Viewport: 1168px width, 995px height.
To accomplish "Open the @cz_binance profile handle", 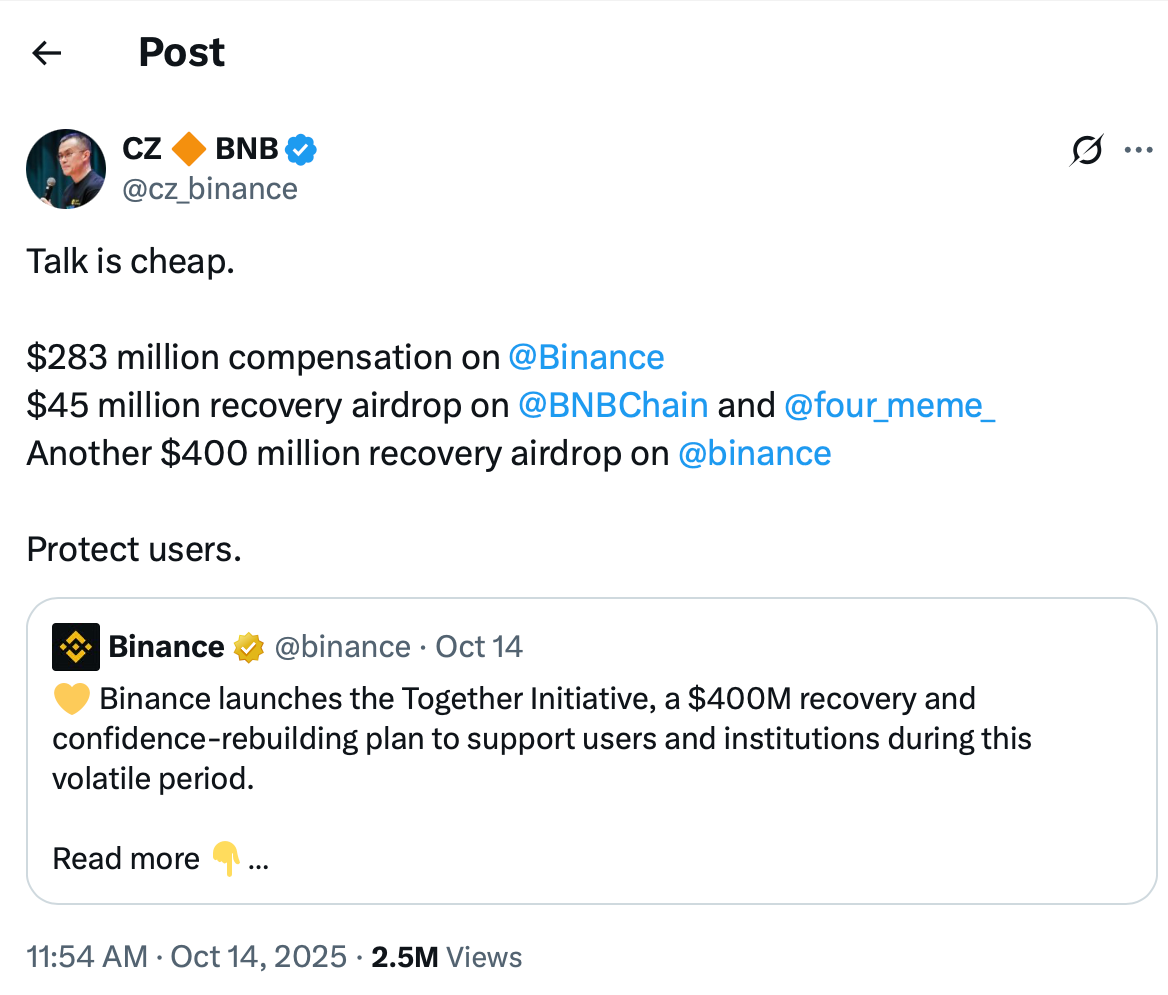I will click(210, 188).
